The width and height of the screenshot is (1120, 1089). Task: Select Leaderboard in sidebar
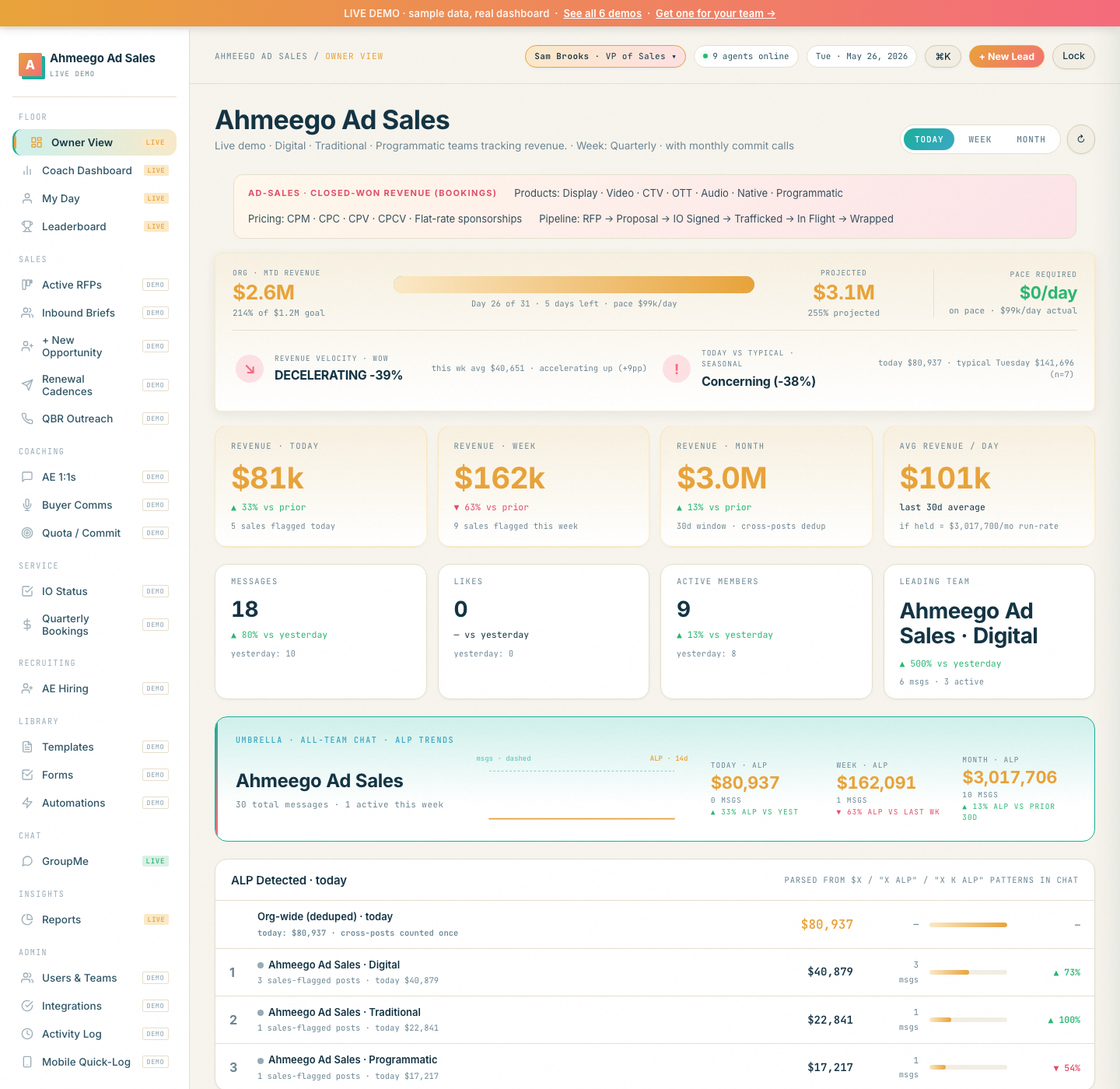pos(94,226)
